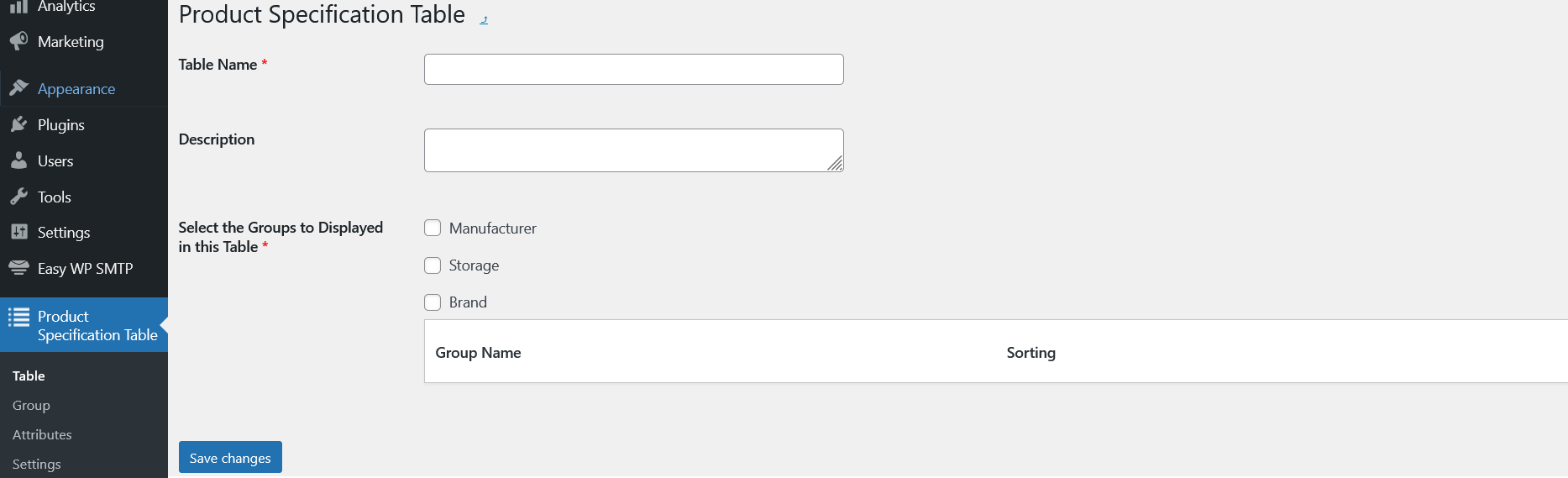Click the Tools wrench icon

coord(18,197)
